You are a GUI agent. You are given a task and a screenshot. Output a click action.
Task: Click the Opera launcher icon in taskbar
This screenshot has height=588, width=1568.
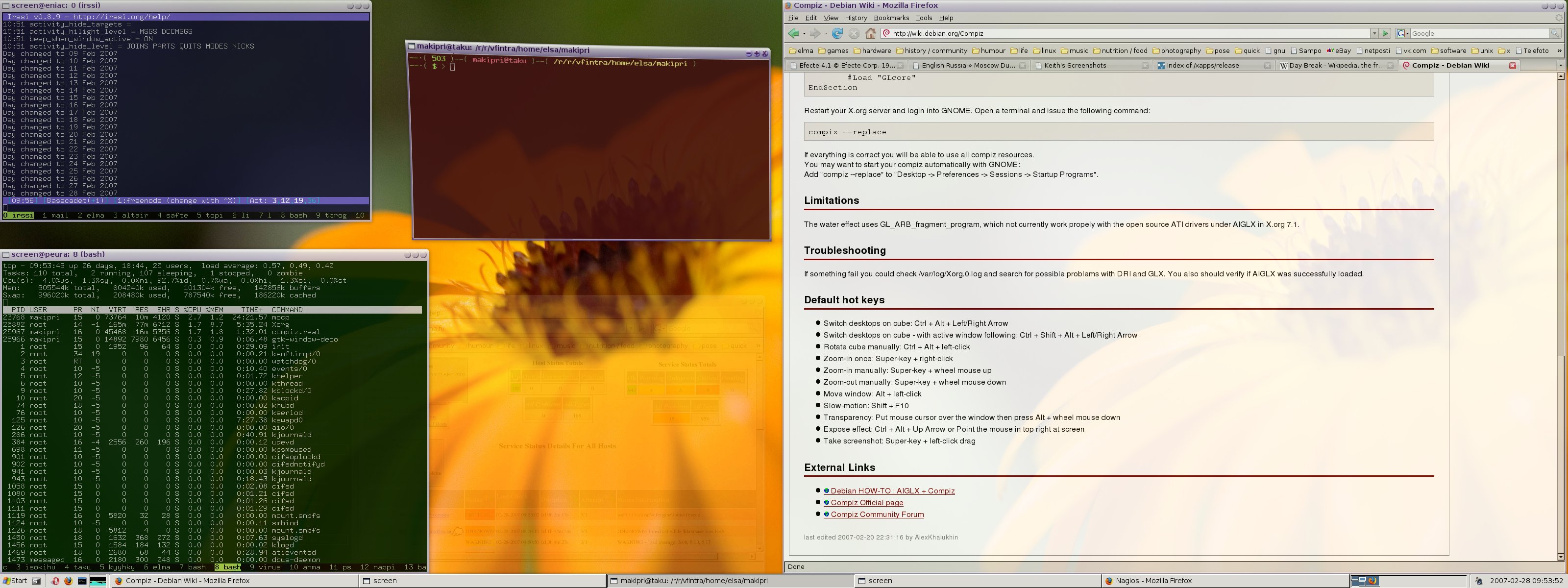(x=55, y=581)
